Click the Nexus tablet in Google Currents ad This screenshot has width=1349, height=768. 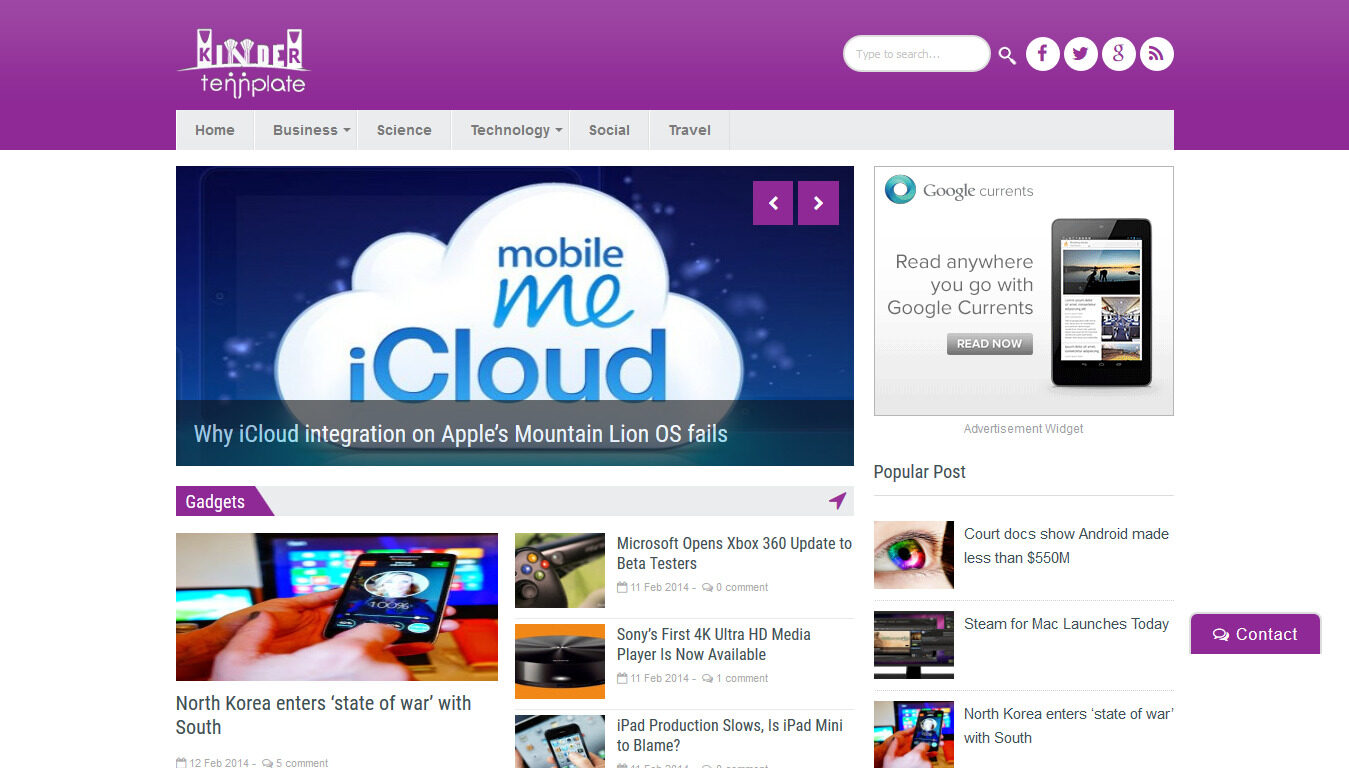[1101, 303]
